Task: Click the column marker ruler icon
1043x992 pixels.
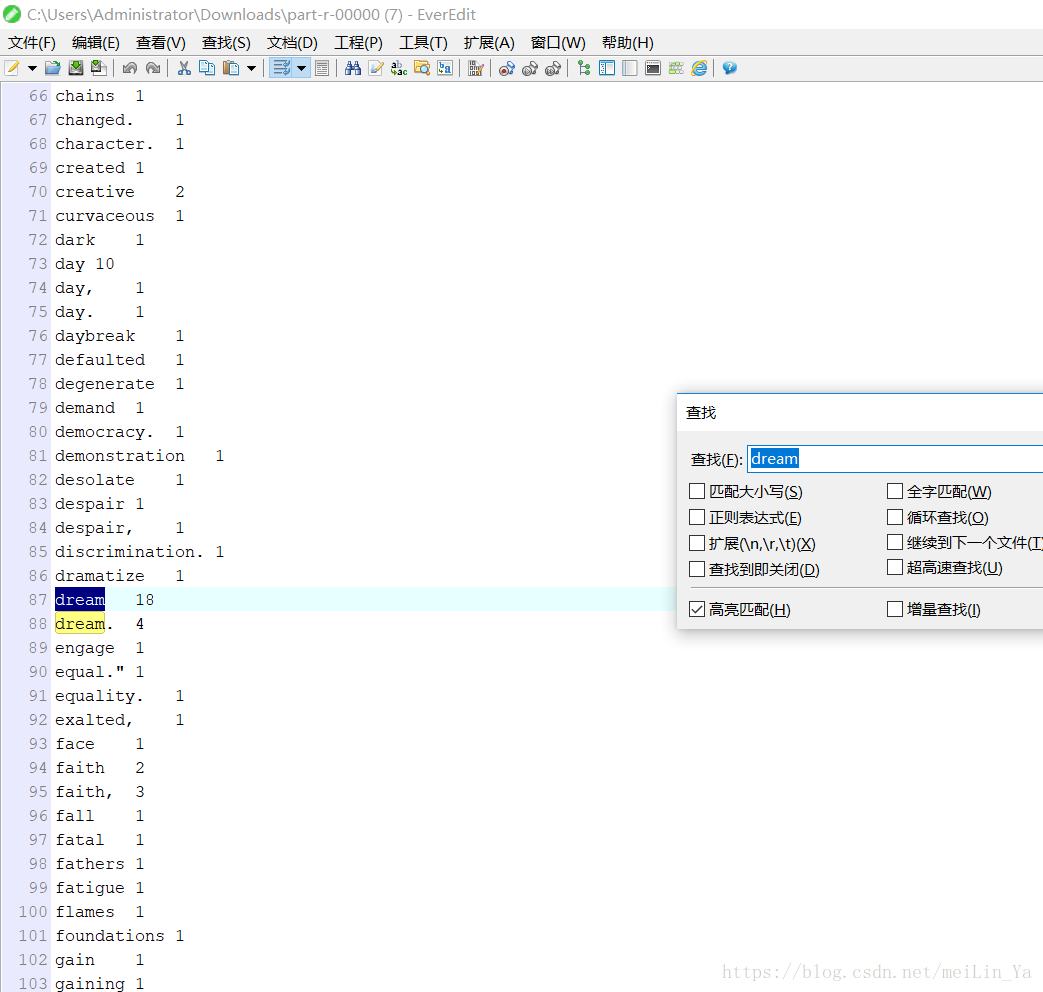Action: [x=476, y=68]
